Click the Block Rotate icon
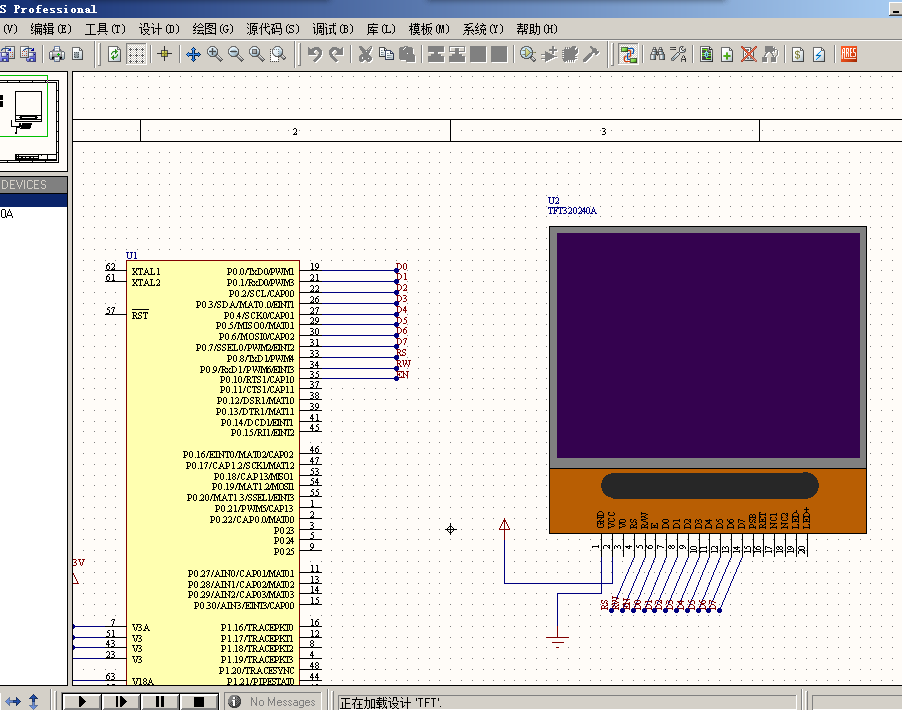 [478, 54]
